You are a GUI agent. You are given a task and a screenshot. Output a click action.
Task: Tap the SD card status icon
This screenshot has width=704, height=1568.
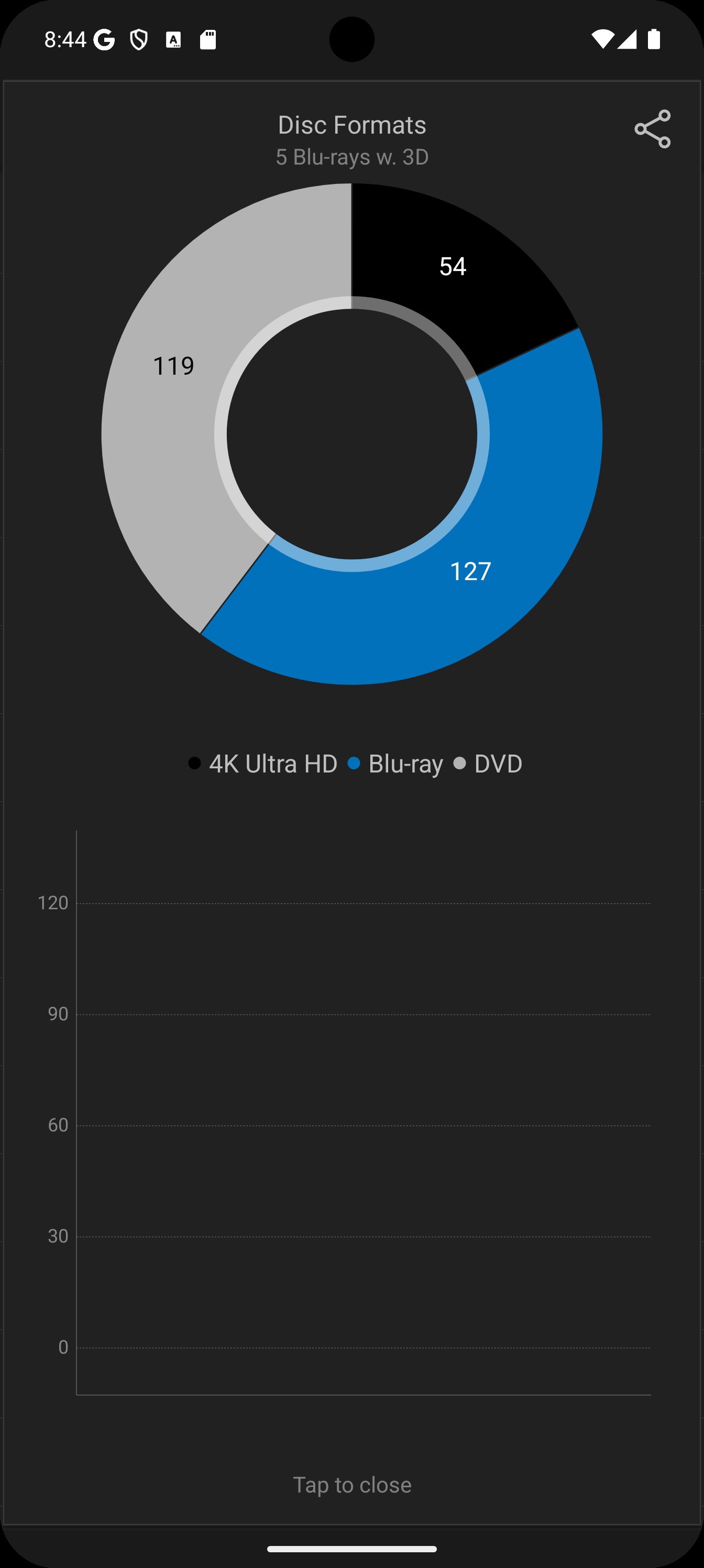pos(208,40)
